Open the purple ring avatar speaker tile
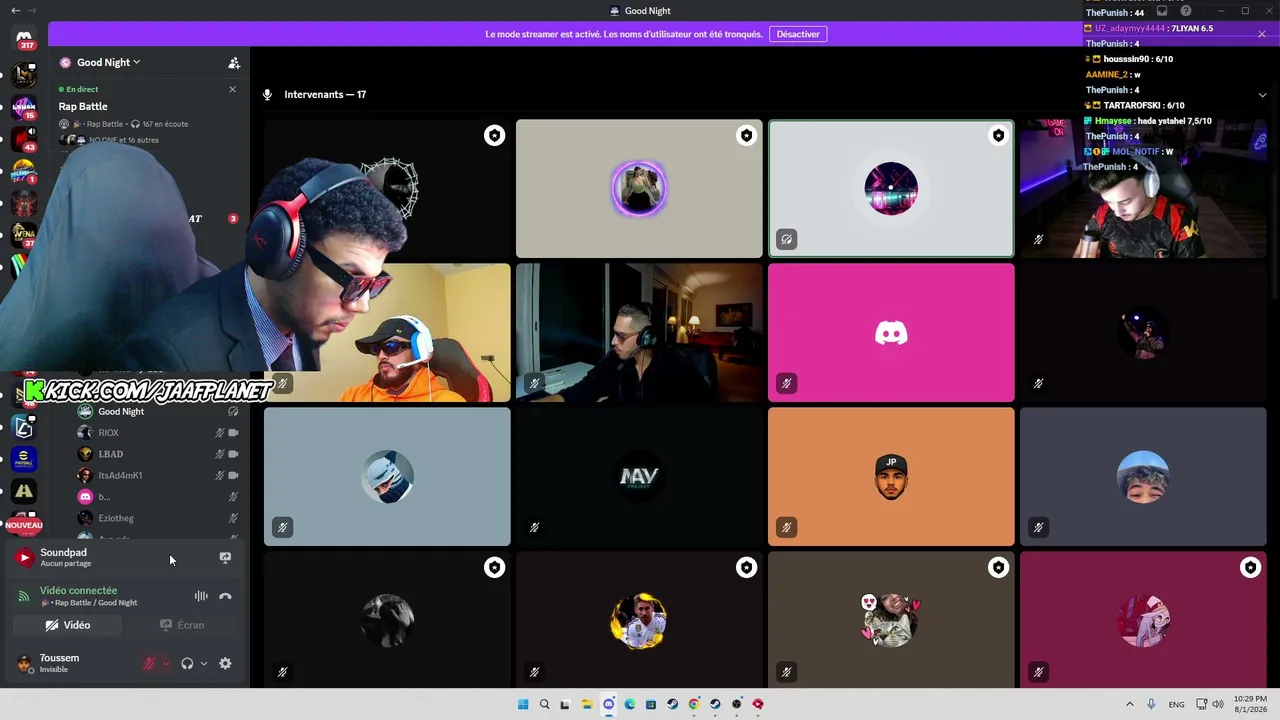This screenshot has height=720, width=1280. [x=639, y=189]
